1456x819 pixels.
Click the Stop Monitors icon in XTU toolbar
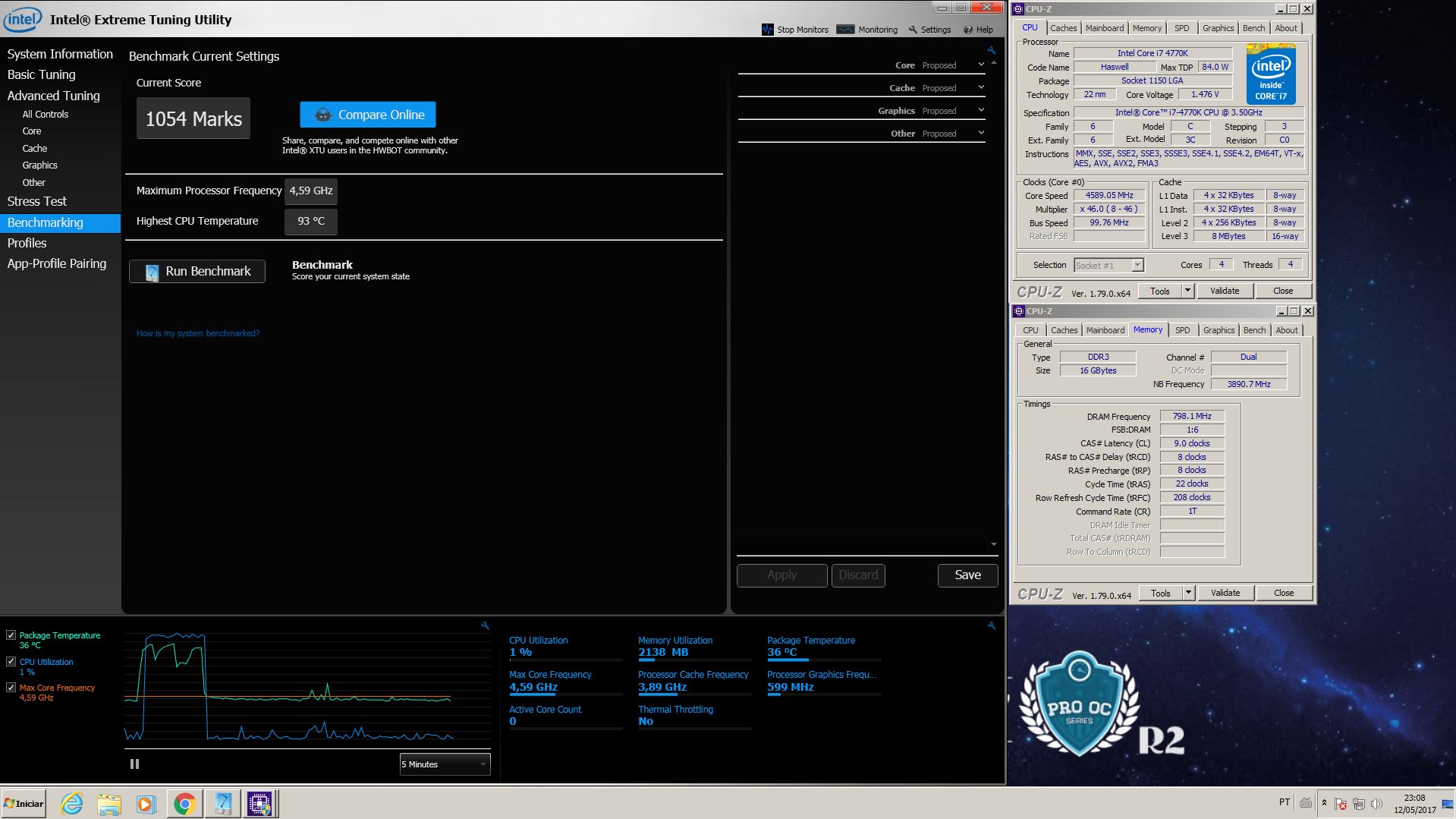(767, 30)
